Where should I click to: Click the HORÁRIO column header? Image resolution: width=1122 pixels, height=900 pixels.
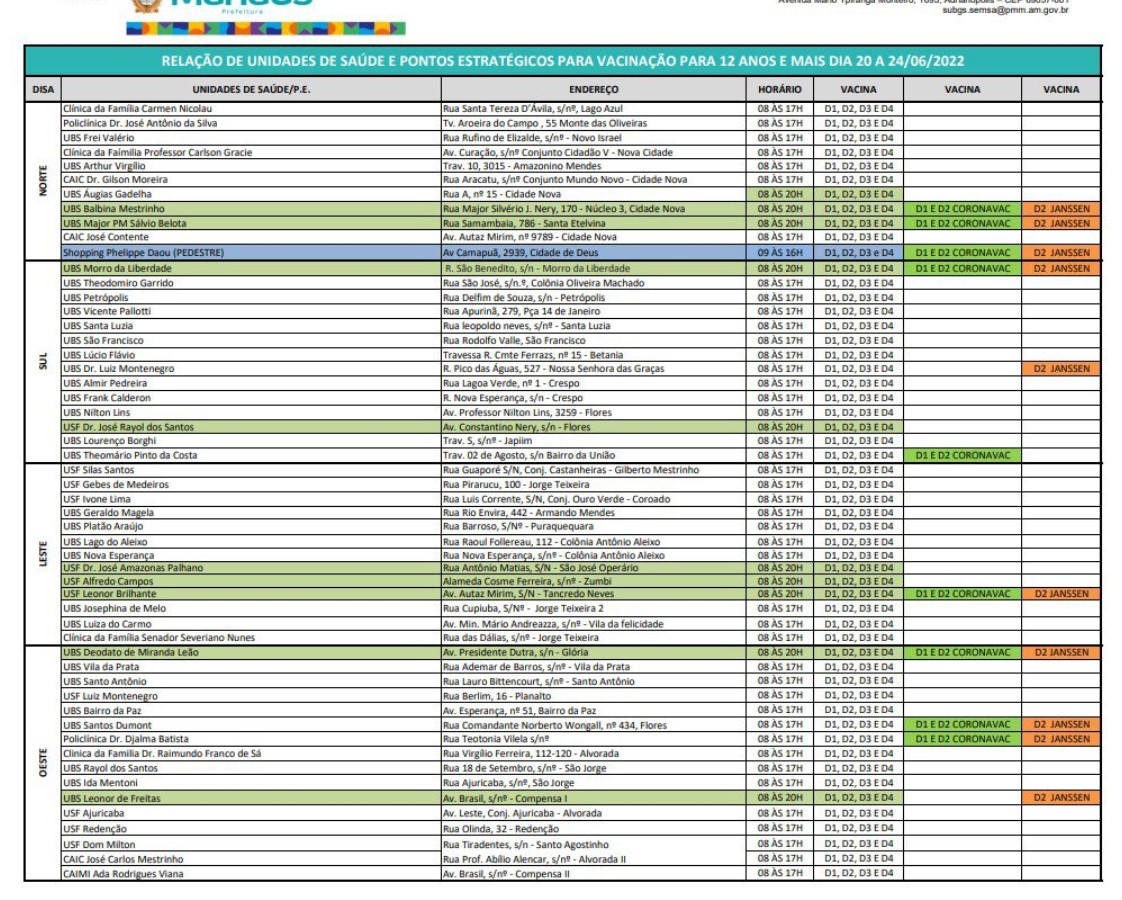(780, 89)
